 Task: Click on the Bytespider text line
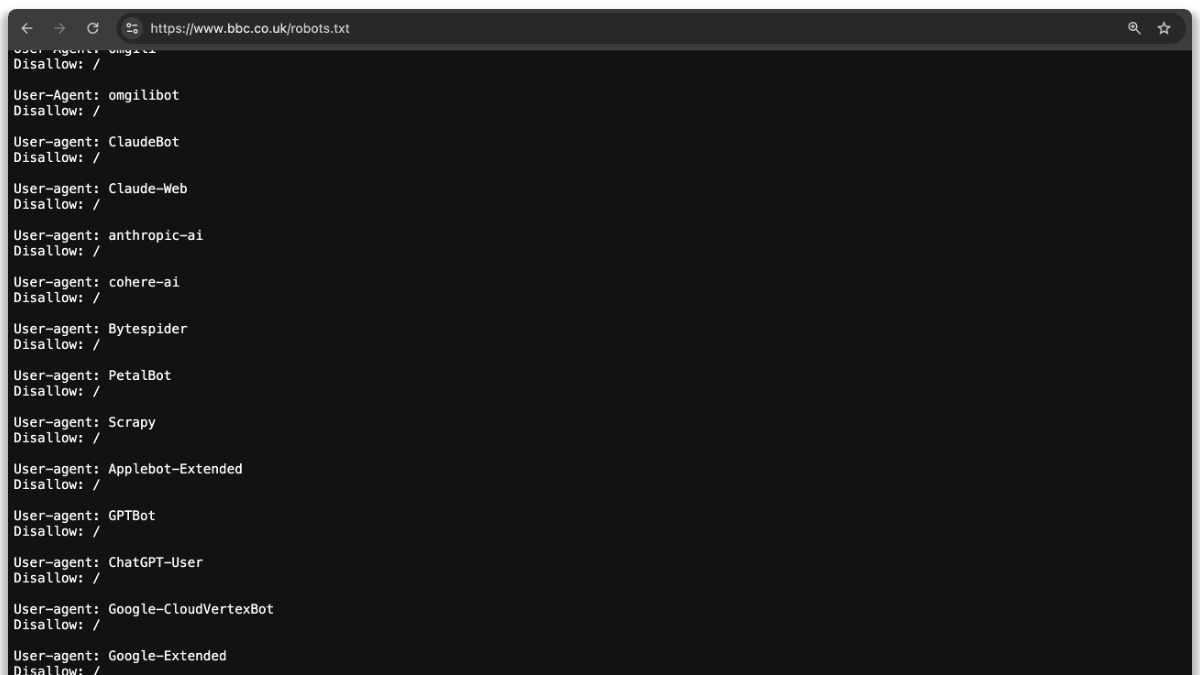pyautogui.click(x=100, y=329)
